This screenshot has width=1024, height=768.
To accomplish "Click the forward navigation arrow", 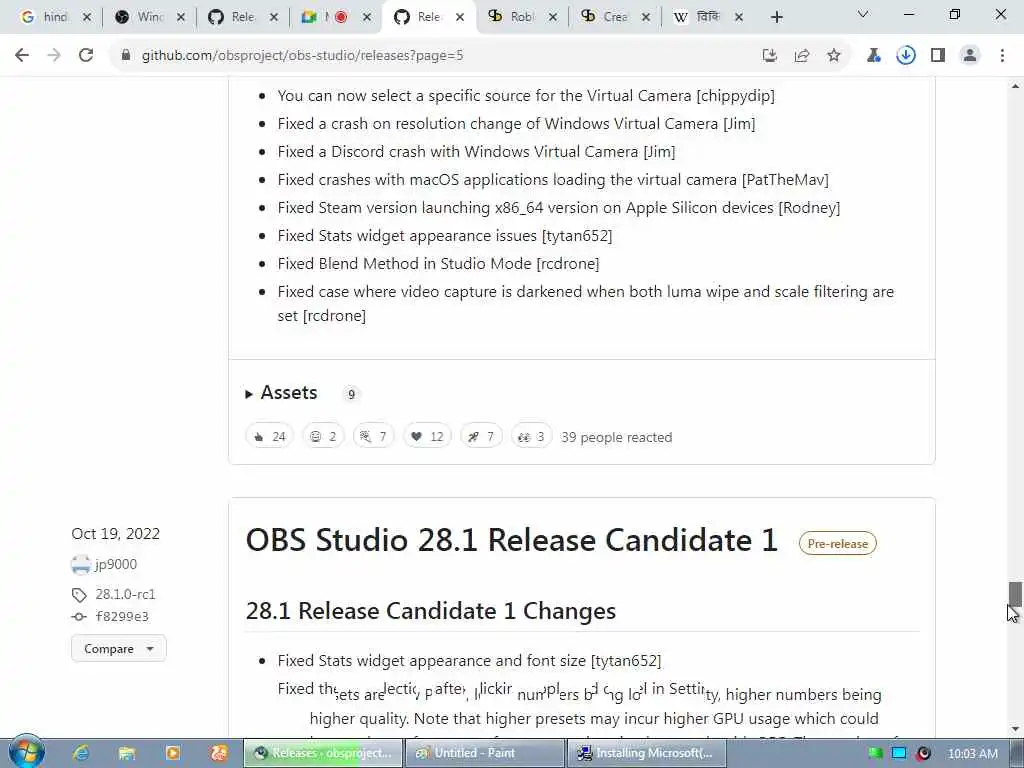I will pos(54,56).
